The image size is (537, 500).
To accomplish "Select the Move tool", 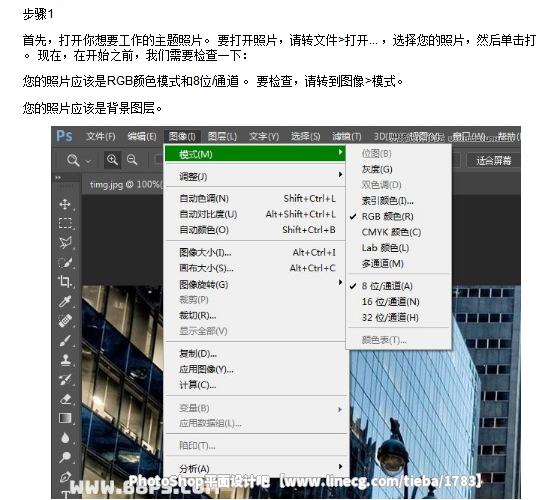I will click(x=65, y=204).
